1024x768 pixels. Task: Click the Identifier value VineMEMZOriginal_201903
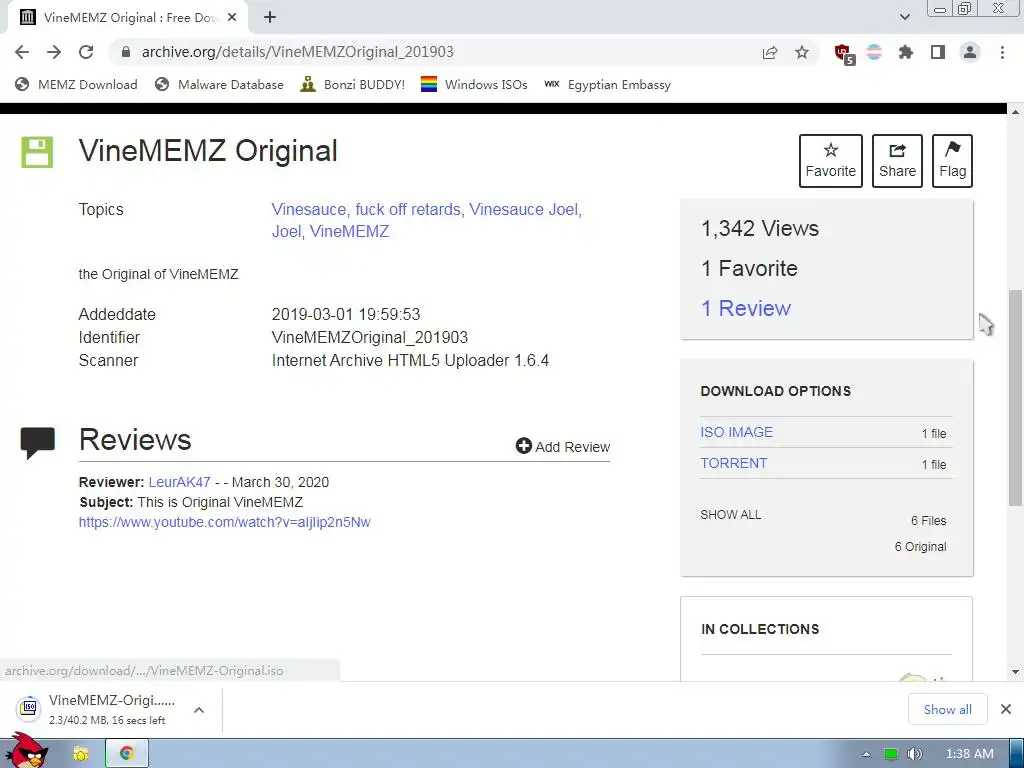coord(370,338)
